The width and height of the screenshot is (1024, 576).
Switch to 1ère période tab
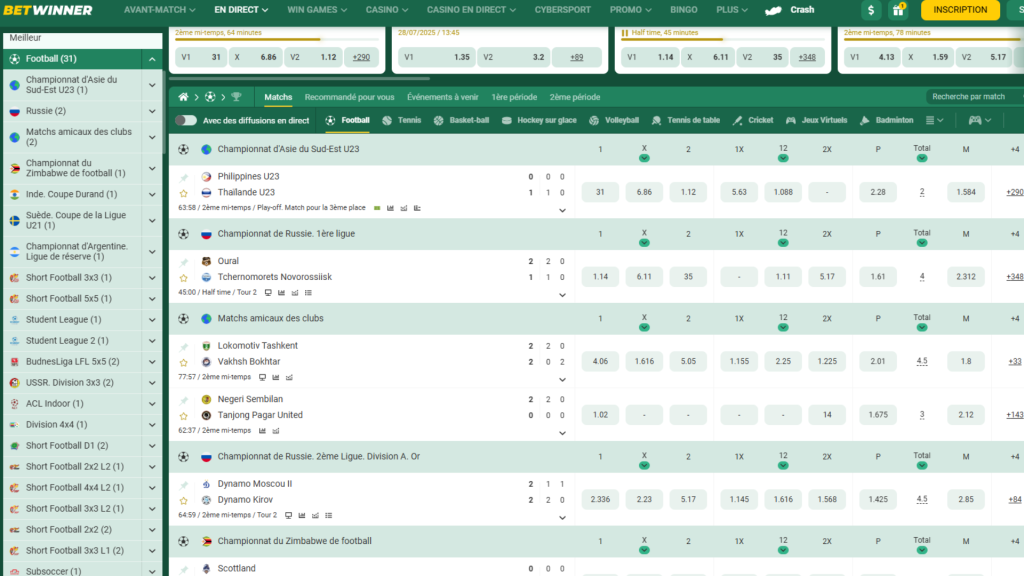pos(514,97)
